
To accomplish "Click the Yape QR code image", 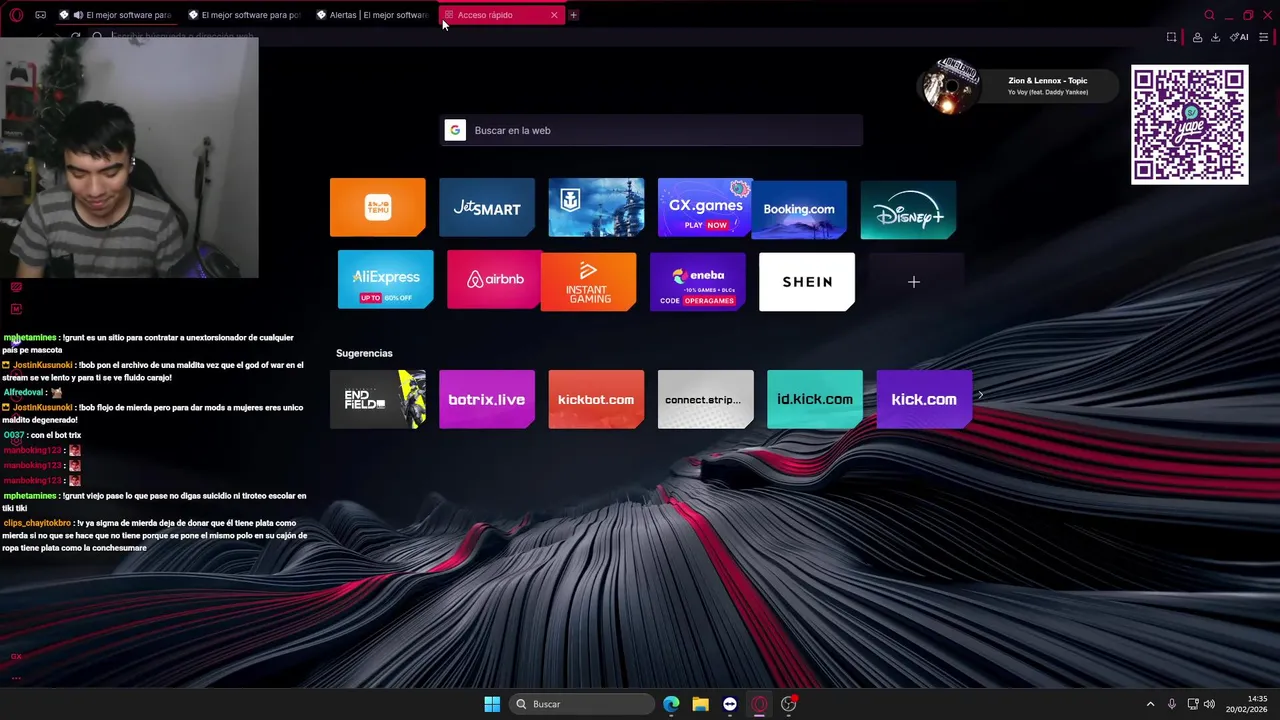I will click(1190, 125).
